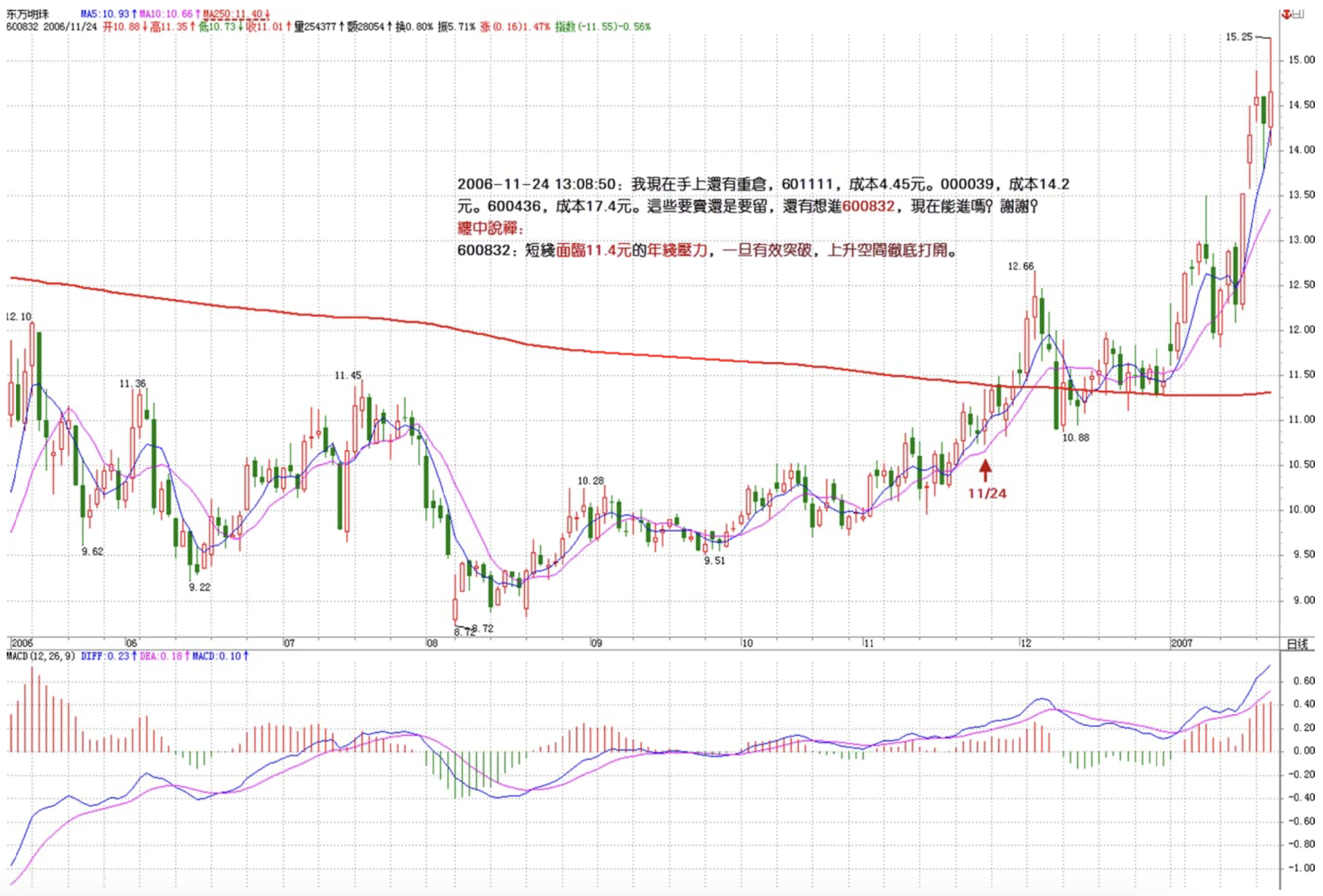The width and height of the screenshot is (1323, 896).
Task: Click the 15.25 high price label
Action: (1238, 37)
